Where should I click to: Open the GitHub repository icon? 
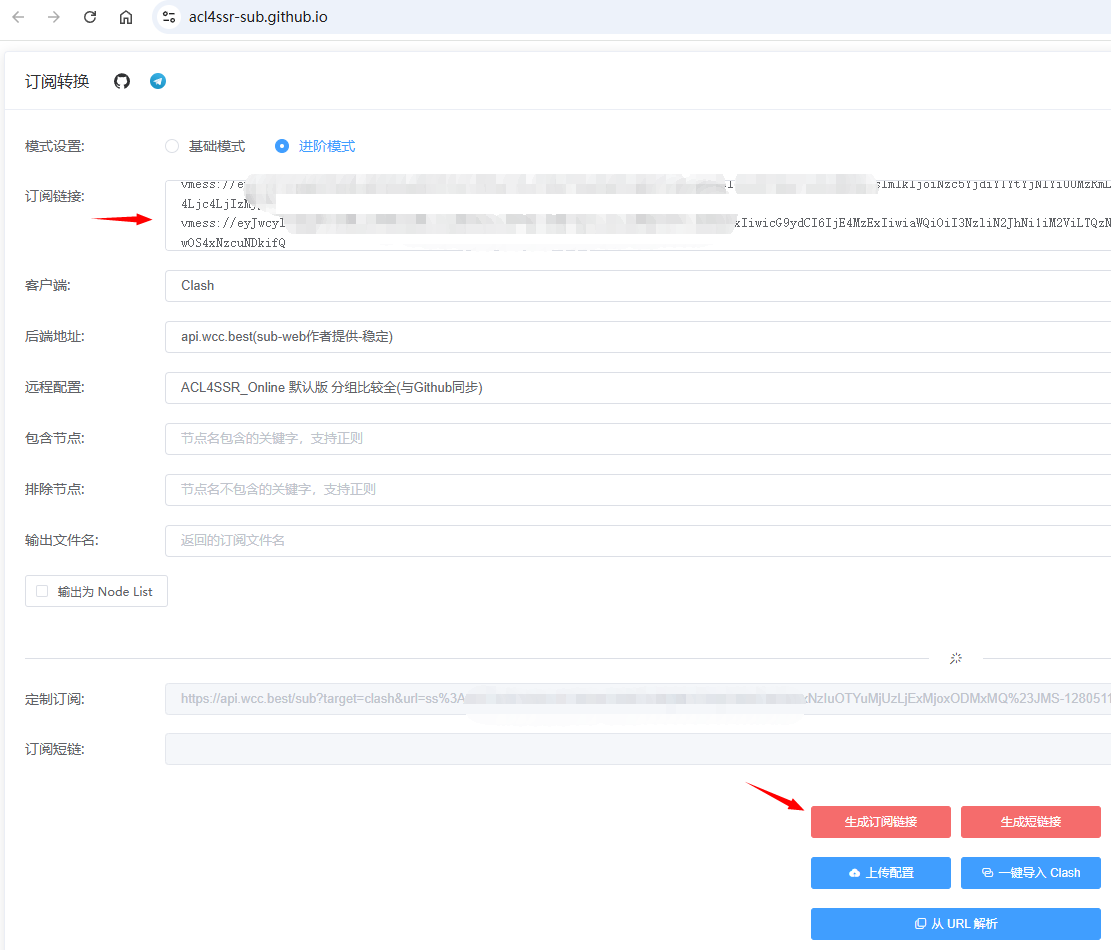[122, 81]
